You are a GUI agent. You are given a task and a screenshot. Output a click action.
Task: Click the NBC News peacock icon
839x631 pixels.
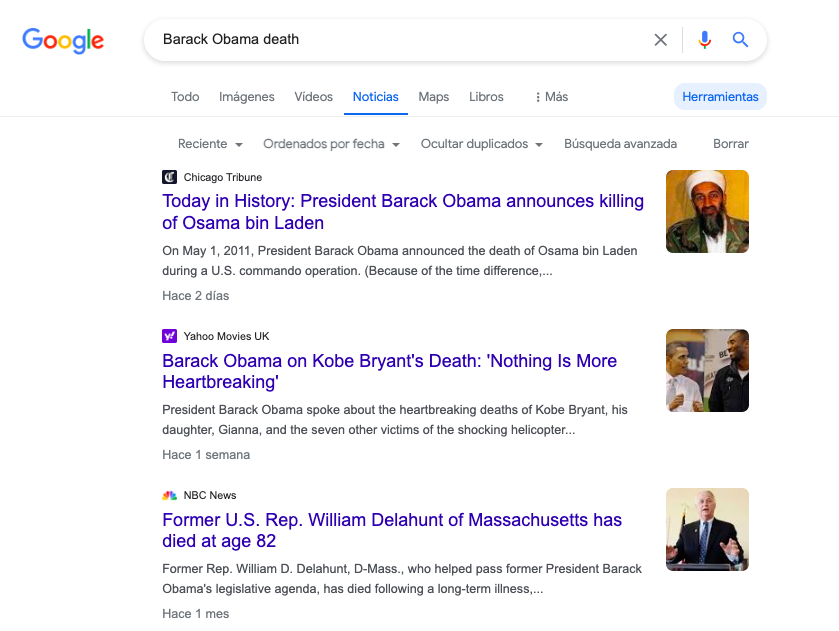[x=170, y=495]
